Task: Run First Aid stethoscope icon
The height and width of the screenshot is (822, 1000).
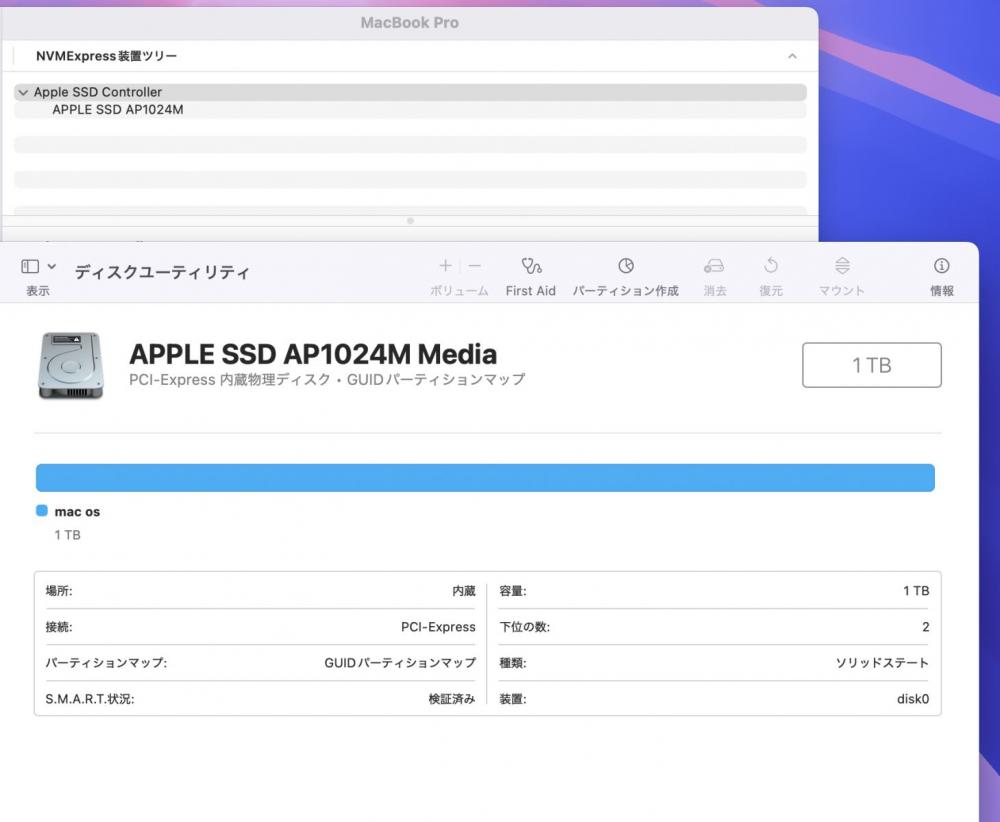Action: point(531,265)
